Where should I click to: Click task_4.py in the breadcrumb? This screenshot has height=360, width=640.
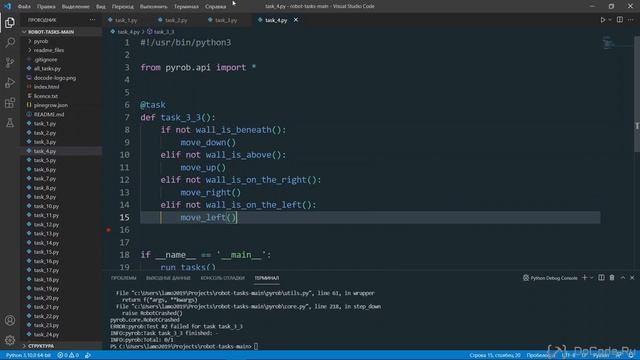tap(128, 31)
